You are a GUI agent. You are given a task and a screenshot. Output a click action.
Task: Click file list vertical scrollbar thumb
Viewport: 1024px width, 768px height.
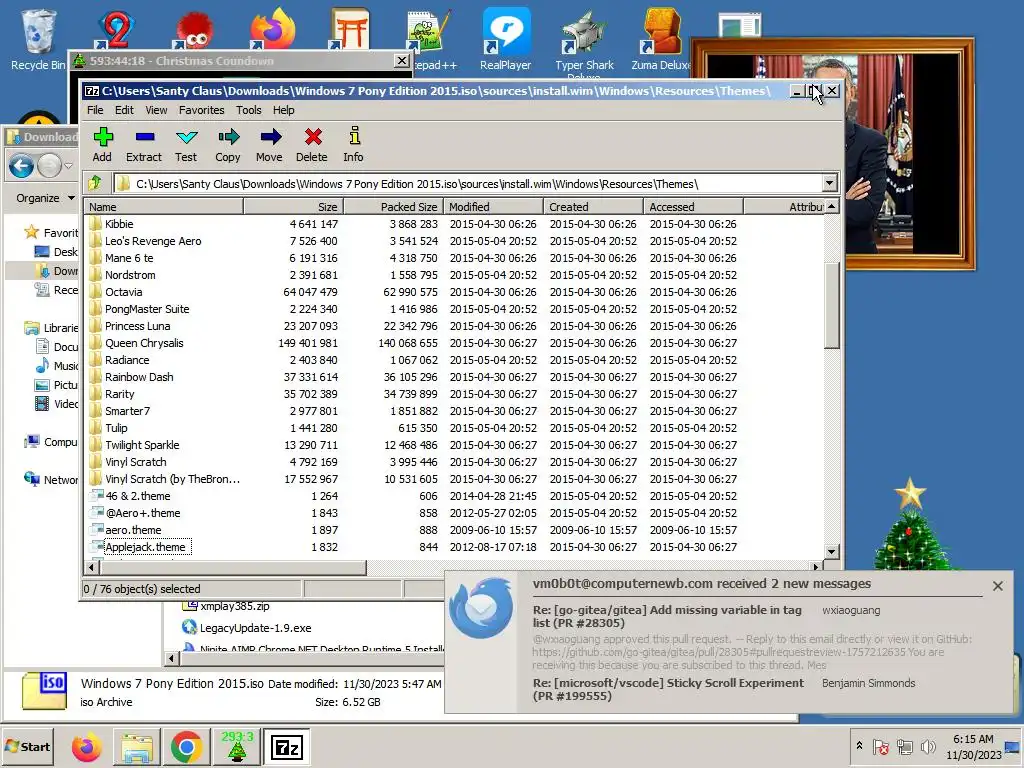click(x=831, y=305)
